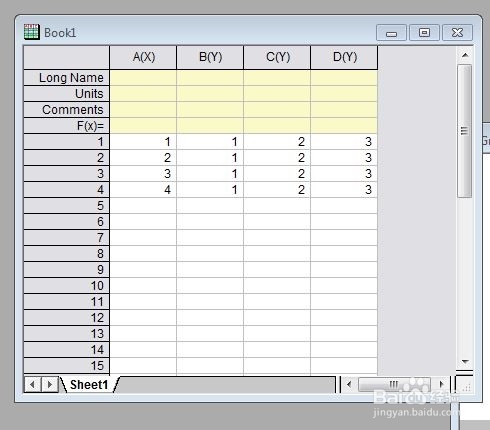The image size is (490, 430).
Task: Click the Comments row label
Action: pos(67,110)
